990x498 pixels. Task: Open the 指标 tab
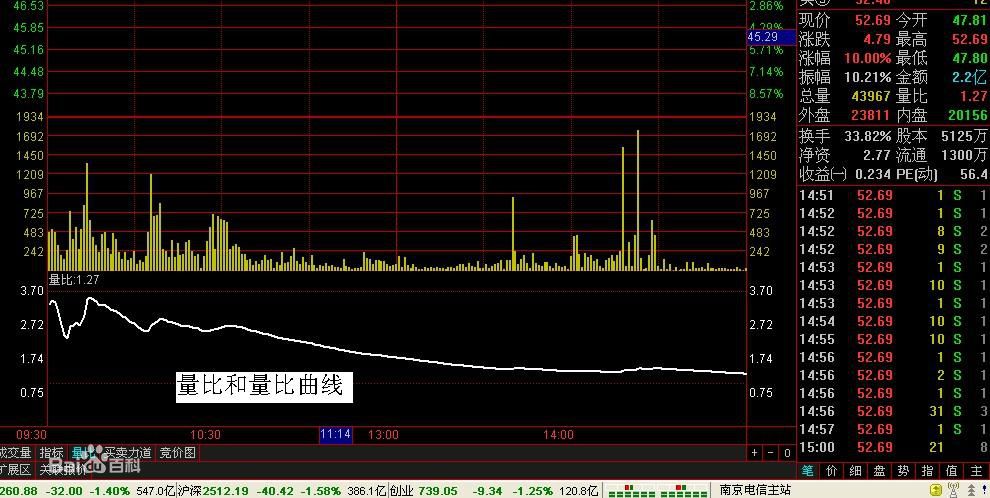click(51, 453)
